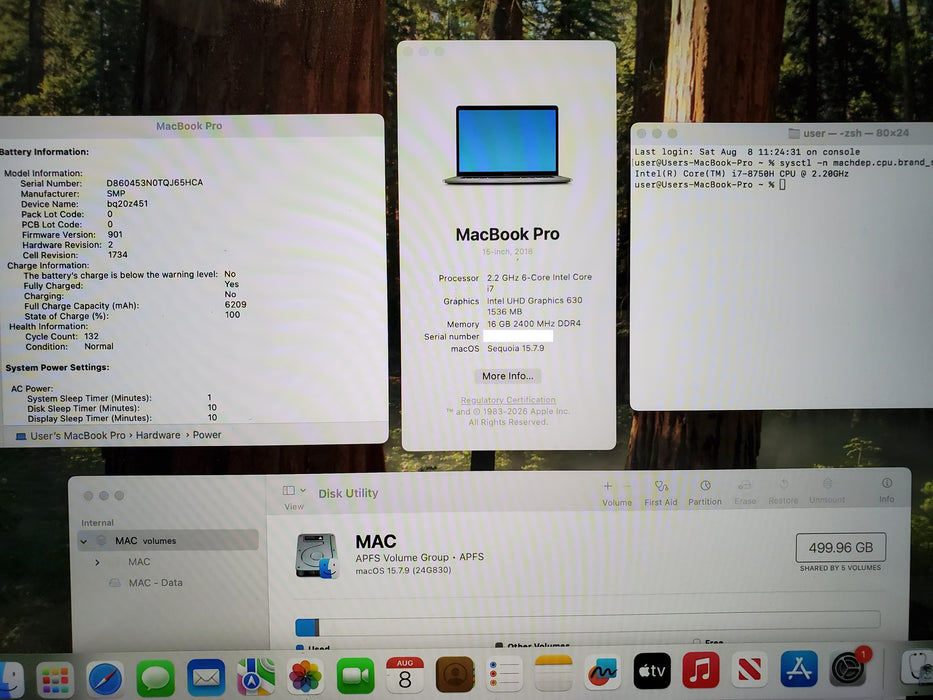The width and height of the screenshot is (933, 700).
Task: Open Regulatory Certification link
Action: coord(508,400)
